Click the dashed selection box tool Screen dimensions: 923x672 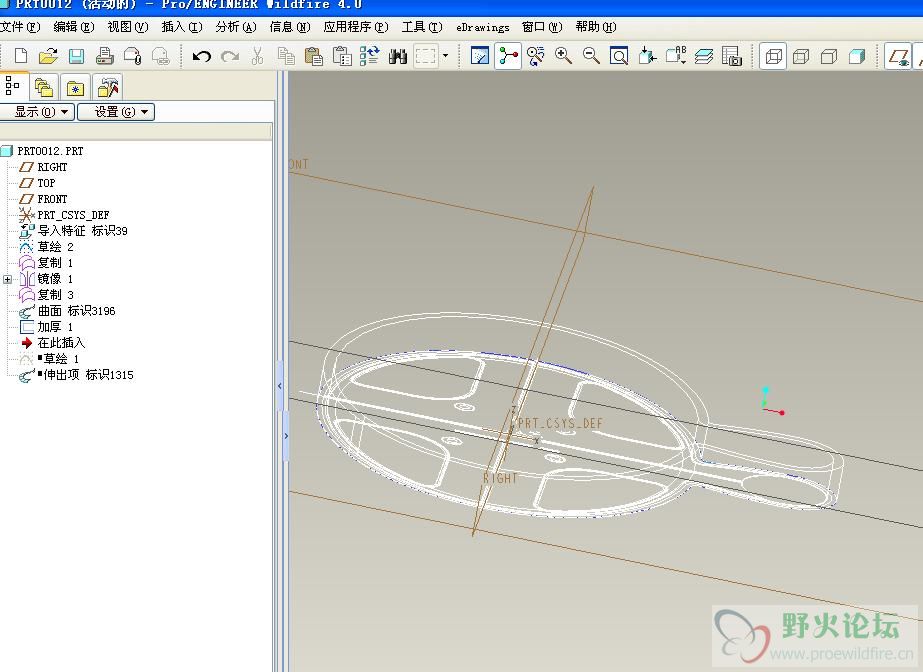pos(426,56)
